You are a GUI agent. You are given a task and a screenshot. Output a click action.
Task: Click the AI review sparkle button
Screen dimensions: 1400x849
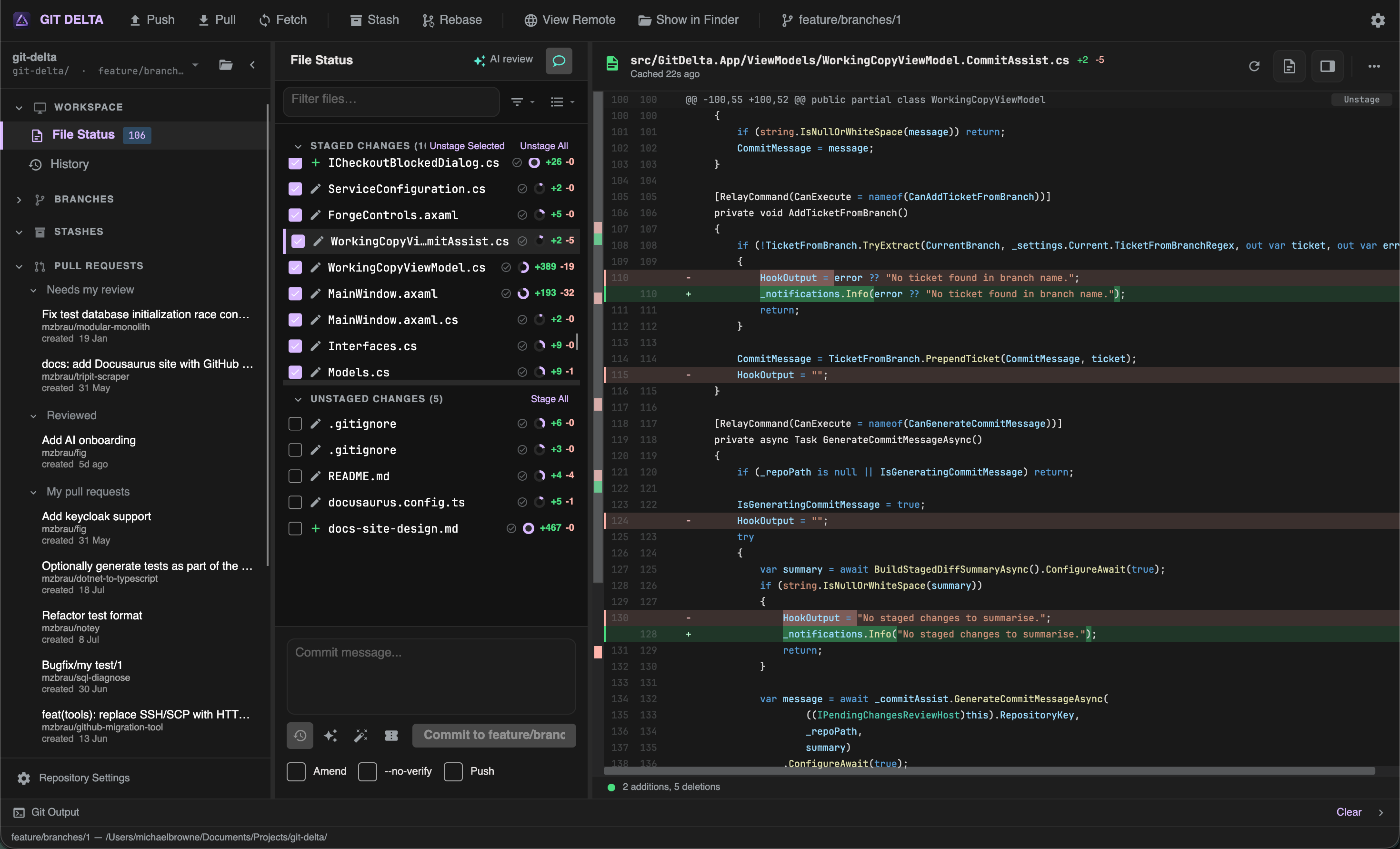pos(503,59)
